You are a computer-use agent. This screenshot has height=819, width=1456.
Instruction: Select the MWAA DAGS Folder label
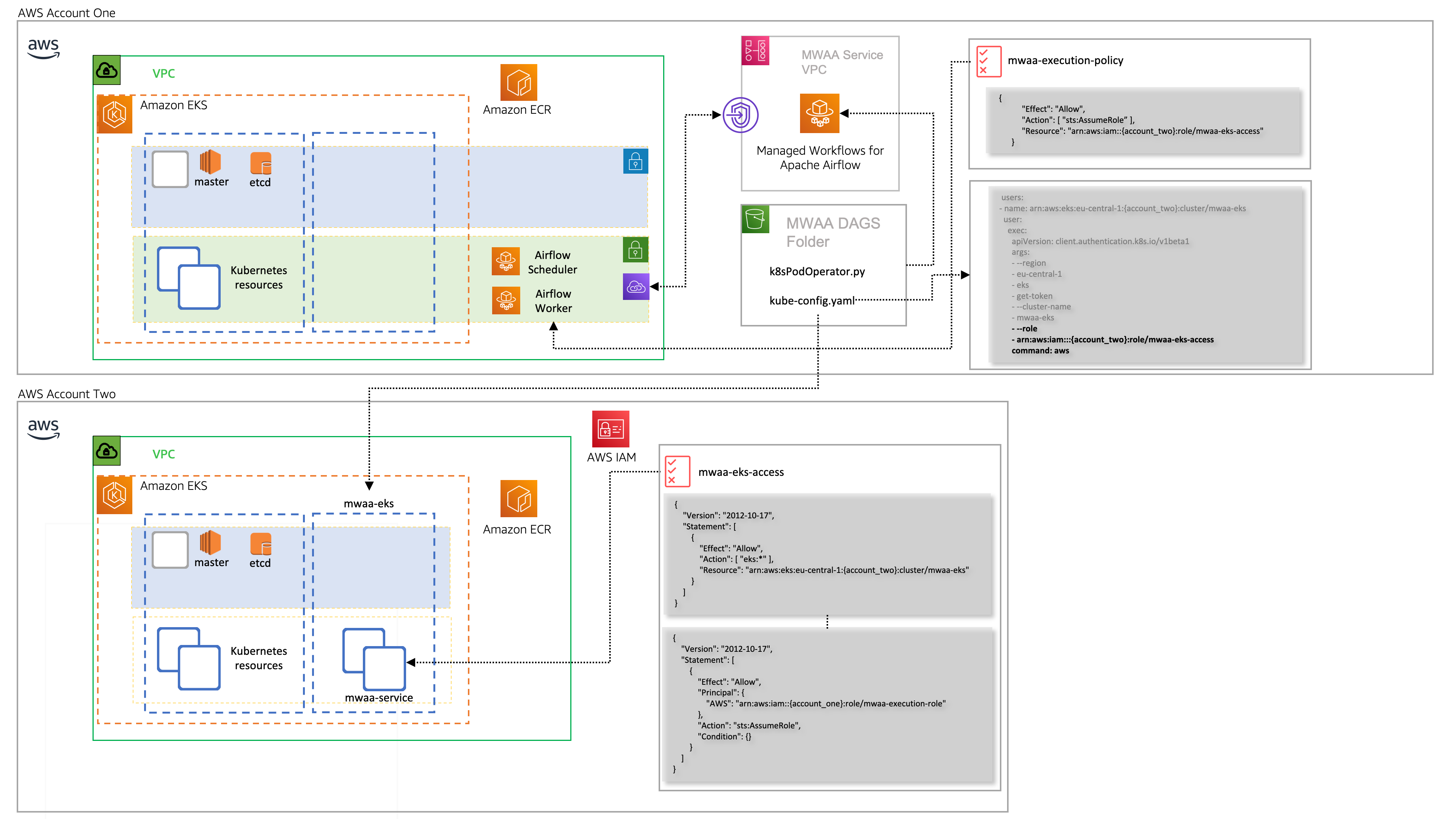(x=833, y=232)
